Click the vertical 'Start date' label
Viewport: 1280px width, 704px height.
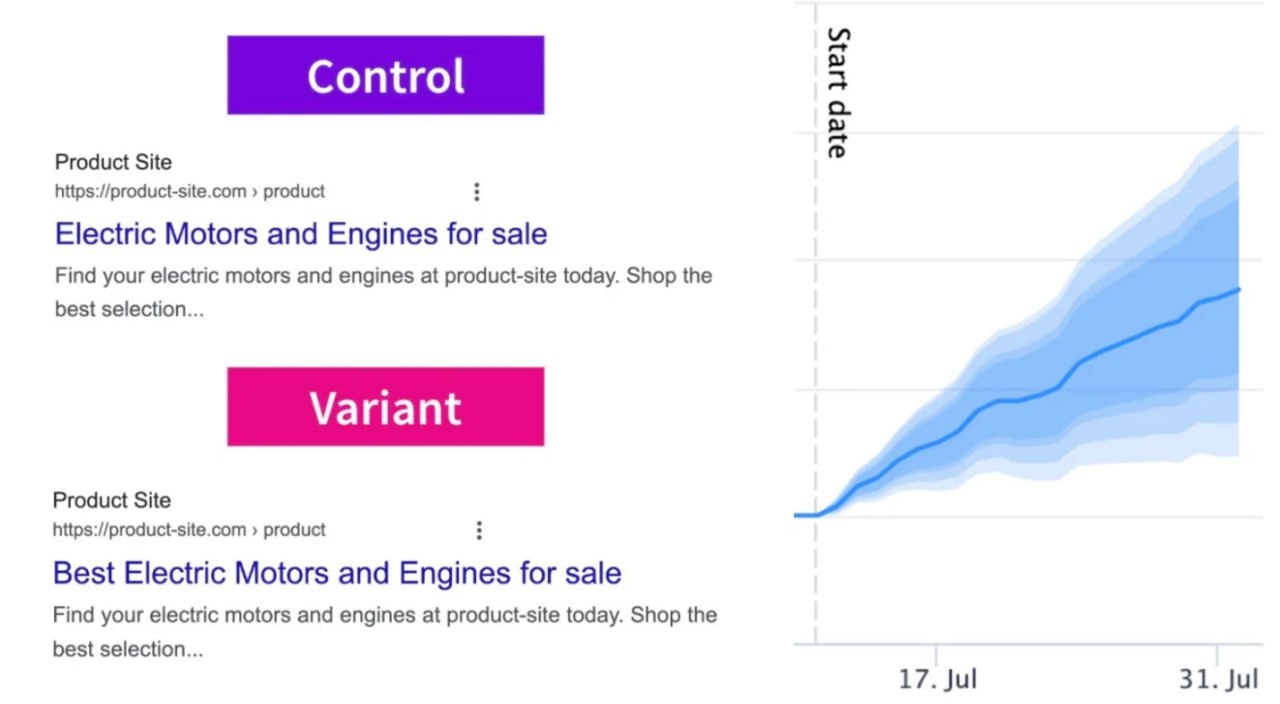click(x=838, y=93)
